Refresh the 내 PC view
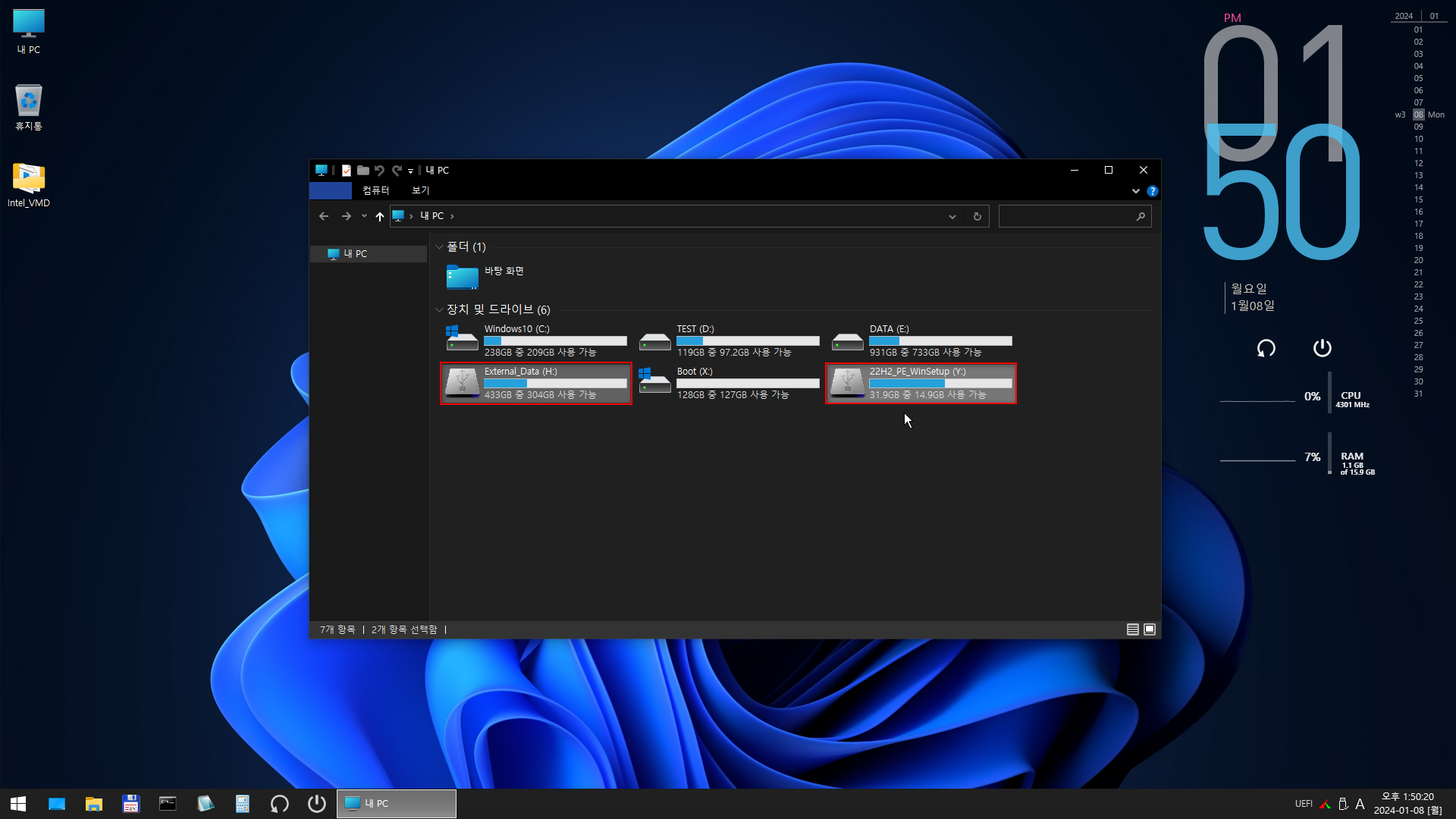Screen dimensions: 1456x819 977,216
